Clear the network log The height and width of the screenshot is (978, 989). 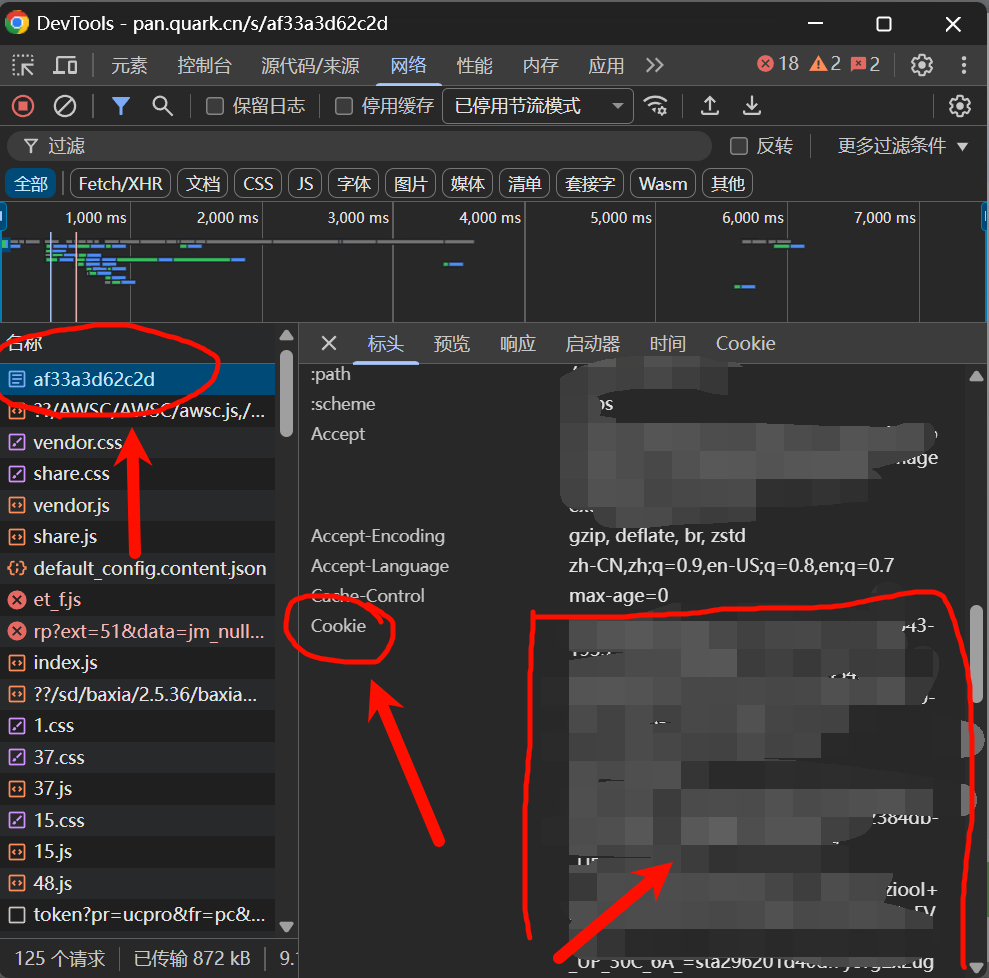pos(64,106)
